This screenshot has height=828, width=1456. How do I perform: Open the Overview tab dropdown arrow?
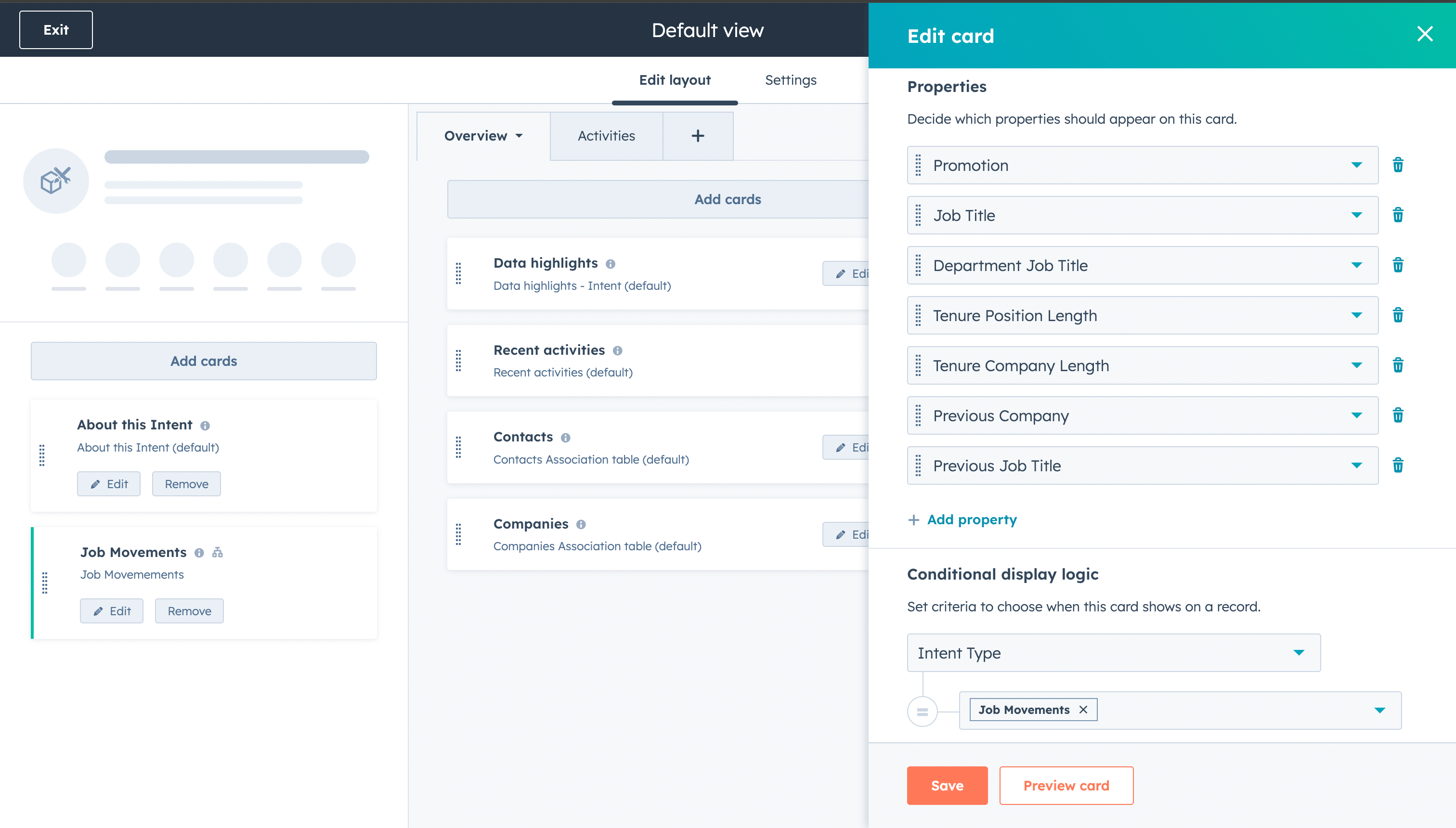519,136
